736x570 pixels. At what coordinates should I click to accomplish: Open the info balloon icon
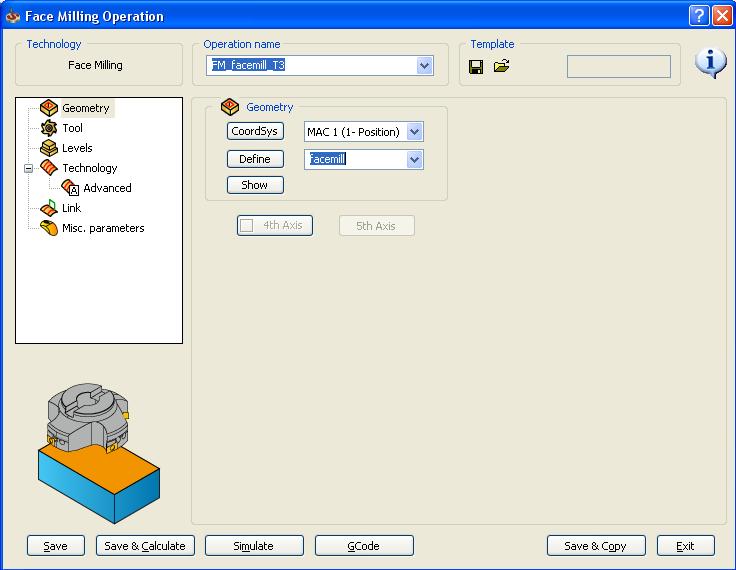coord(711,63)
